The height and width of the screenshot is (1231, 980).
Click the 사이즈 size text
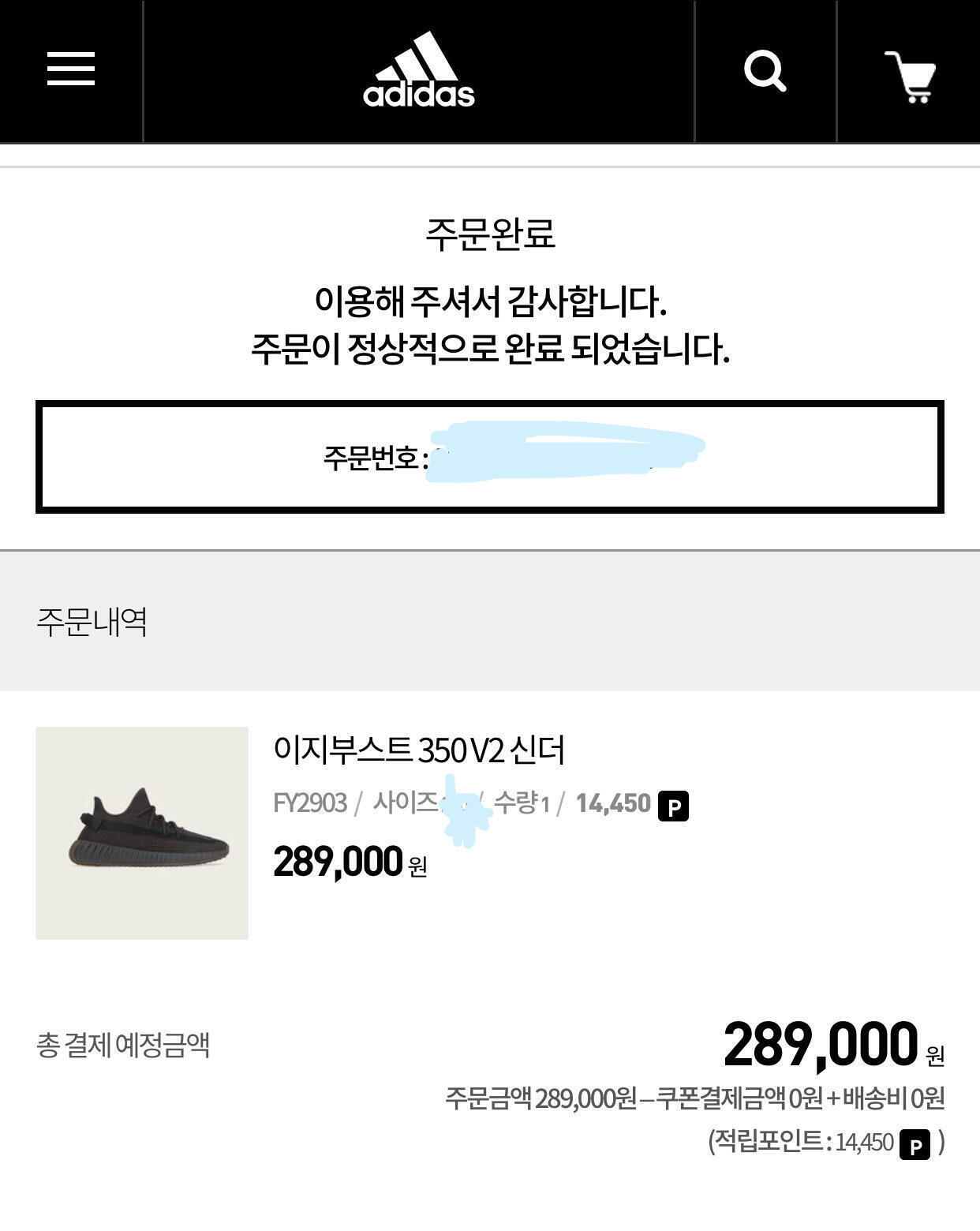406,803
